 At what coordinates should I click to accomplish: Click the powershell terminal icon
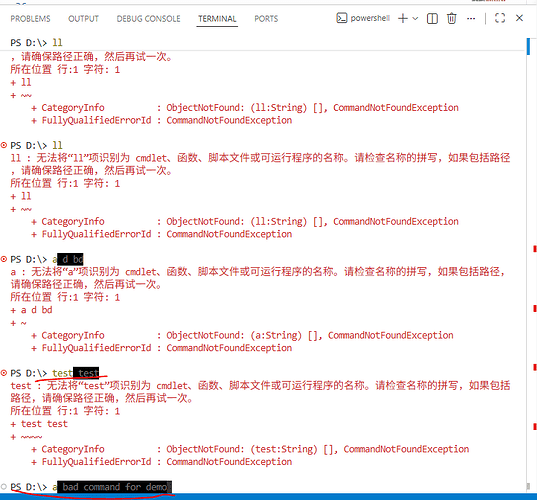[x=341, y=18]
